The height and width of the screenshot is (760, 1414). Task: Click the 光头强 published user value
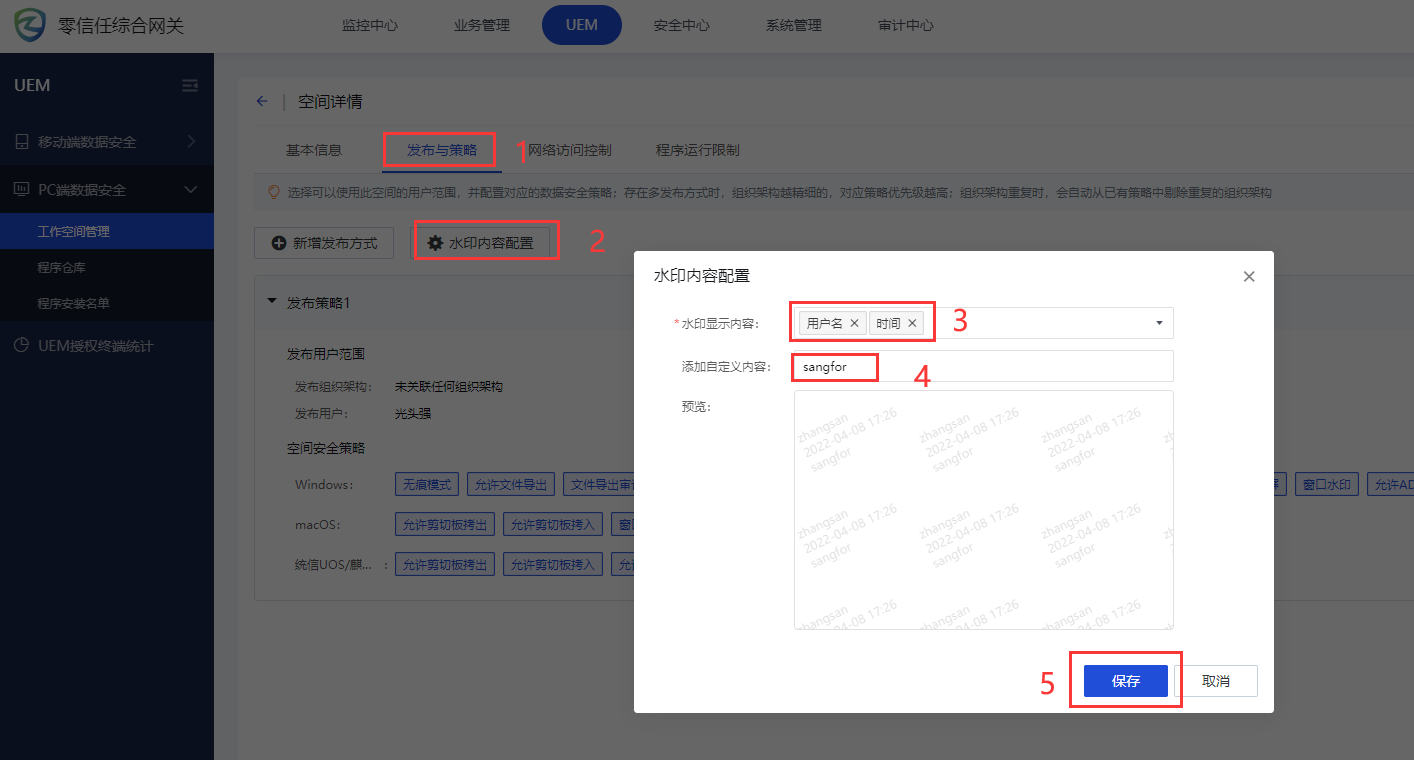[413, 412]
